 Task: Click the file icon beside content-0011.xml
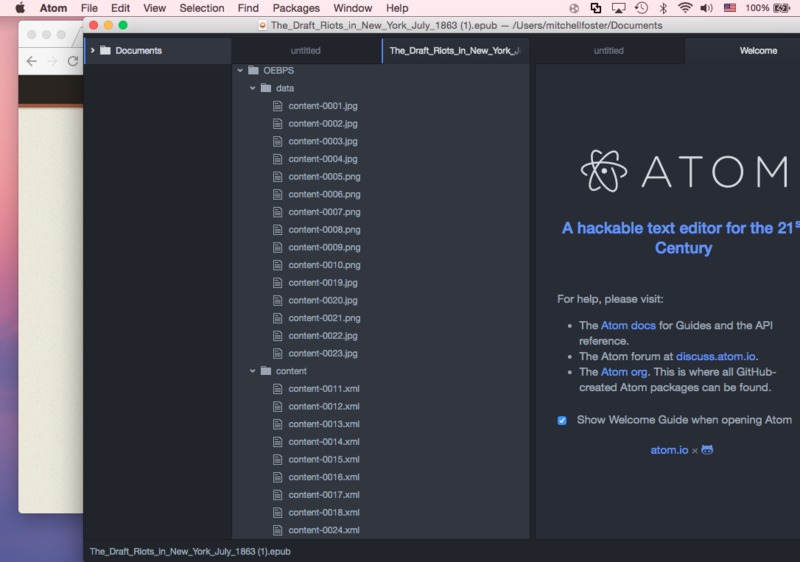[277, 389]
